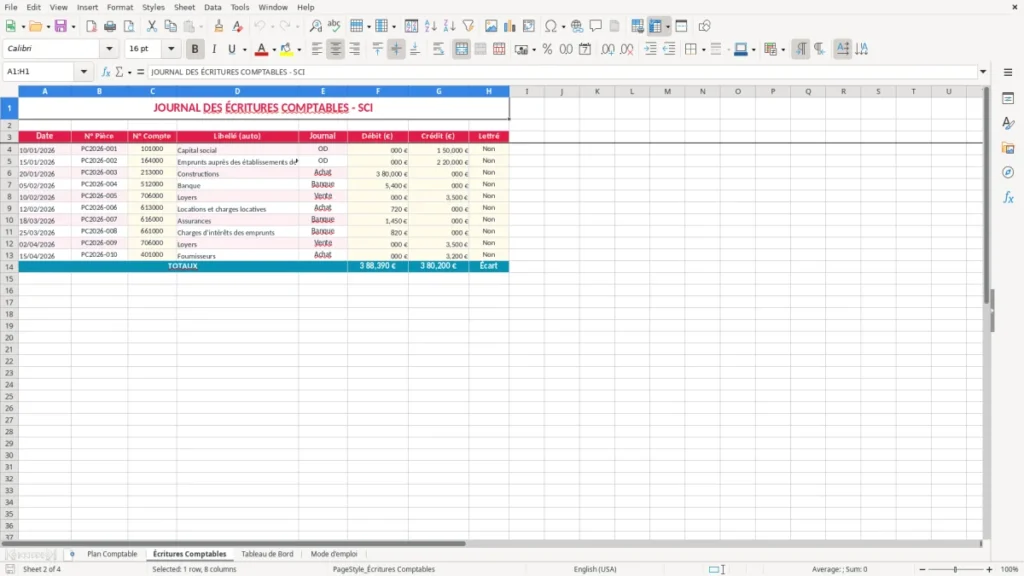Cut selection with the scissors icon
Viewport: 1024px width, 576px height.
(x=152, y=26)
